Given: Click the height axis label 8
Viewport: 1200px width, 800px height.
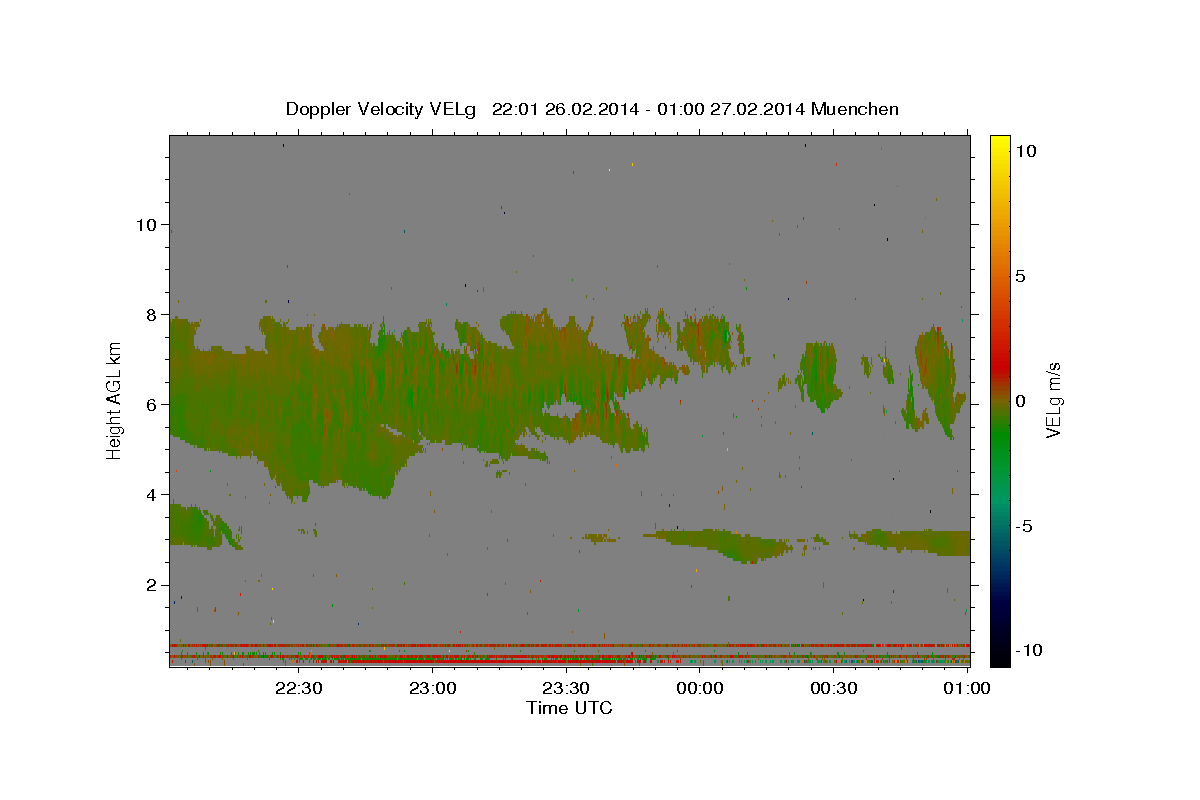Looking at the screenshot, I should pos(150,314).
